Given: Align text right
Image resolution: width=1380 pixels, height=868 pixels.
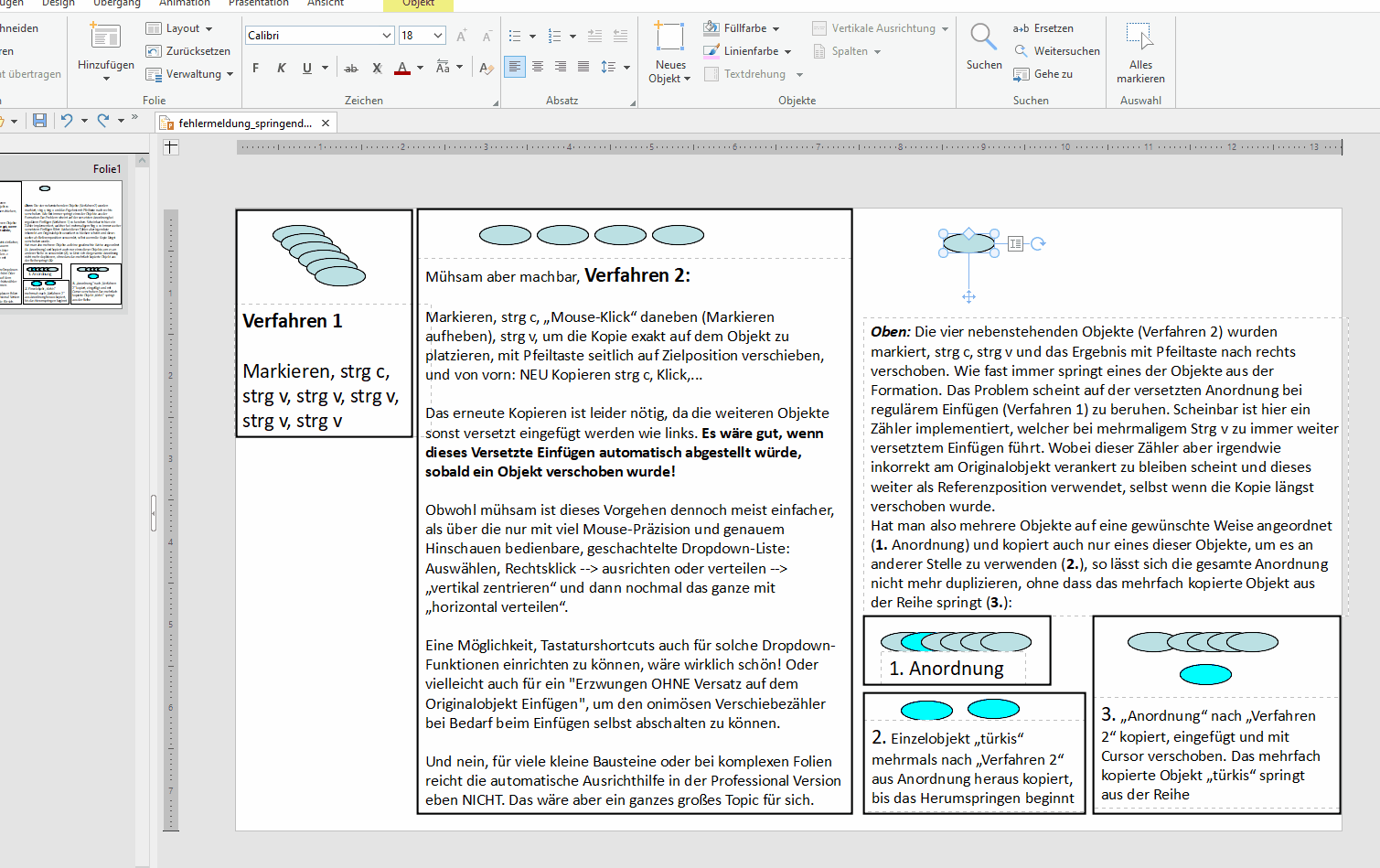Looking at the screenshot, I should coord(561,67).
